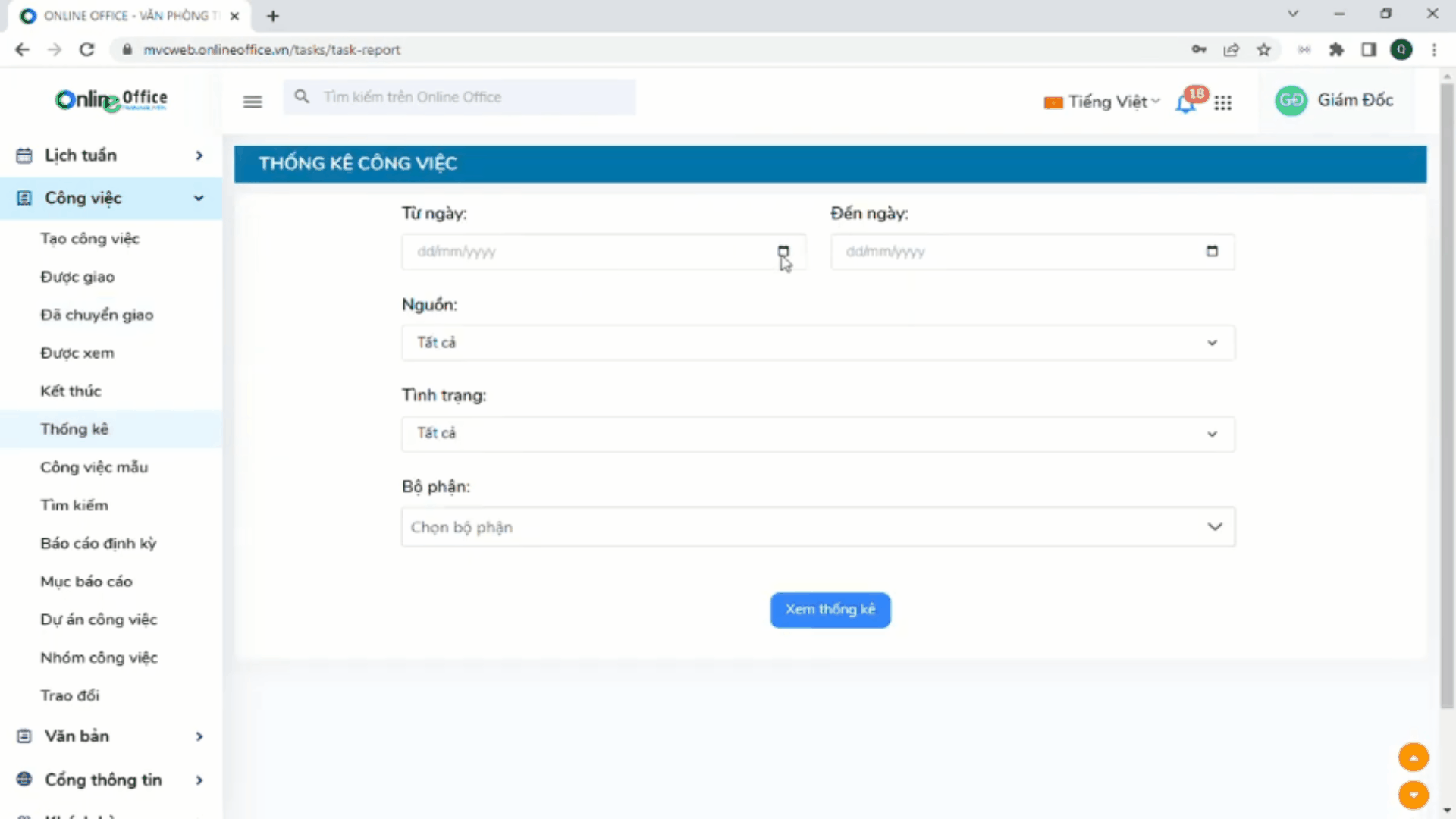Bookmark page with the star icon

click(1263, 50)
